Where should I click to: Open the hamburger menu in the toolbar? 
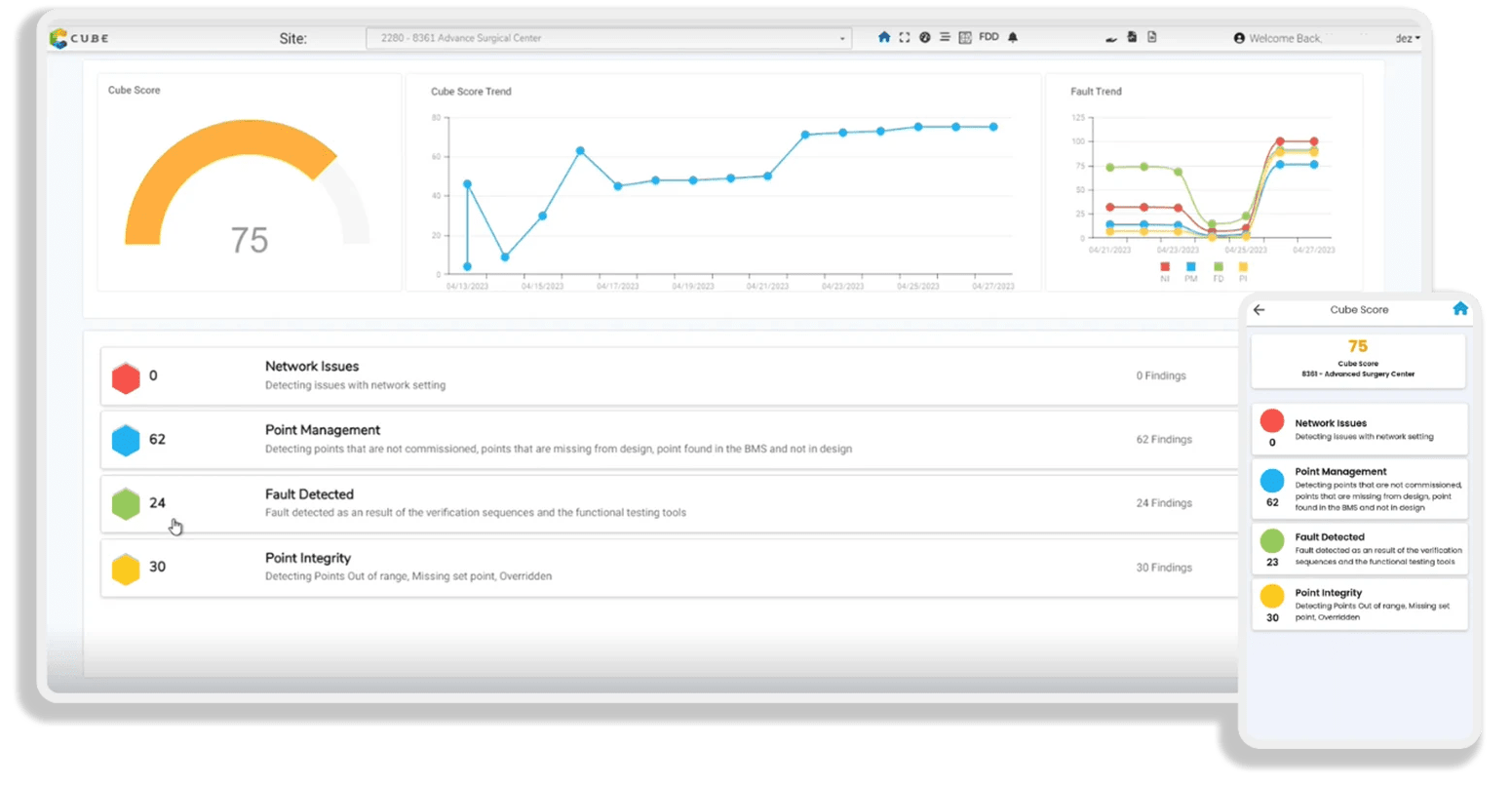[x=946, y=37]
